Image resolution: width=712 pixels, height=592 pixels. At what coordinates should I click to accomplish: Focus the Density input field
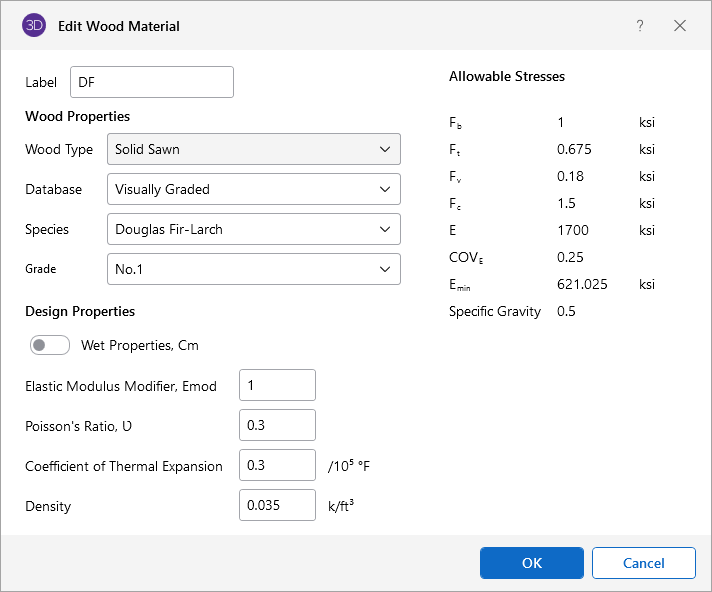pyautogui.click(x=277, y=505)
